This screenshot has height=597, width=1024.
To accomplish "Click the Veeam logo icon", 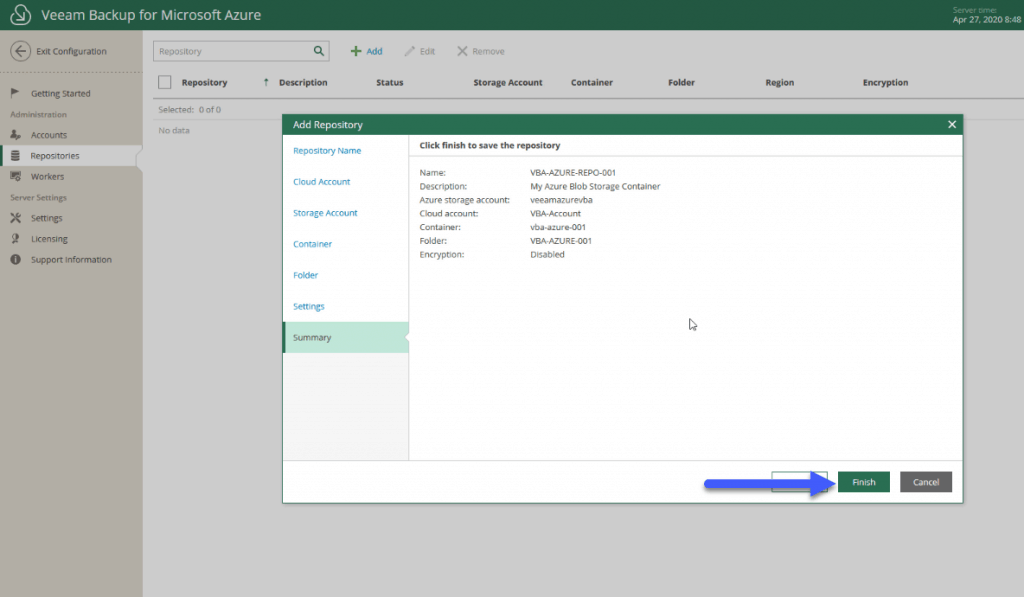I will click(20, 14).
